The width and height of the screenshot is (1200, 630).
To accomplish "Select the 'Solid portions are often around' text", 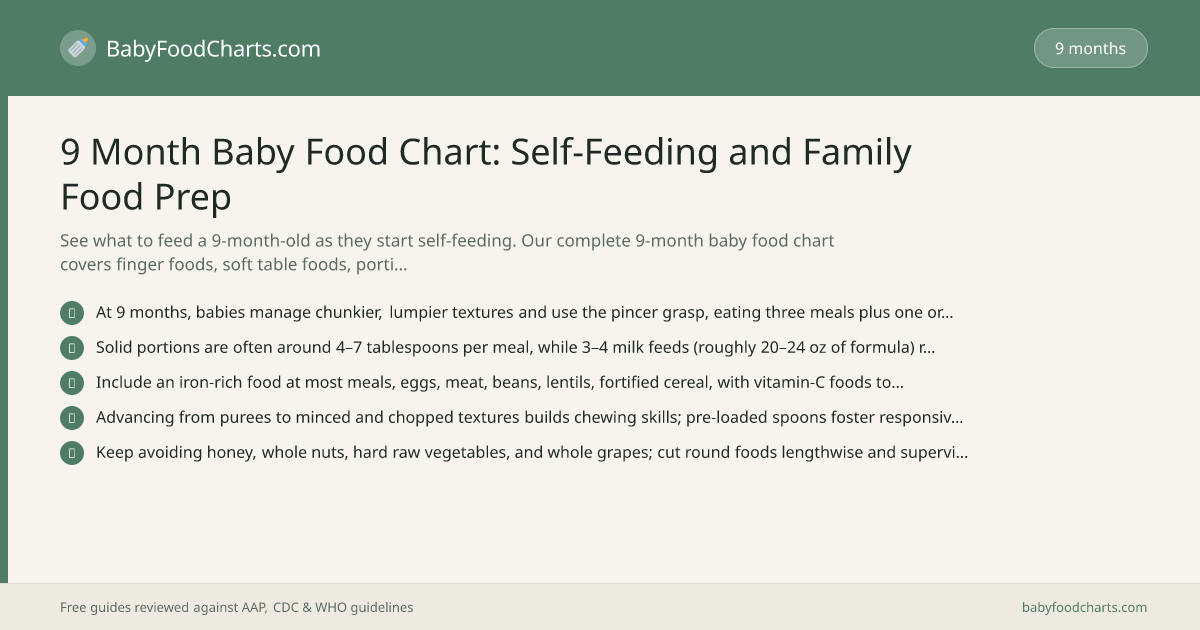I will [515, 347].
